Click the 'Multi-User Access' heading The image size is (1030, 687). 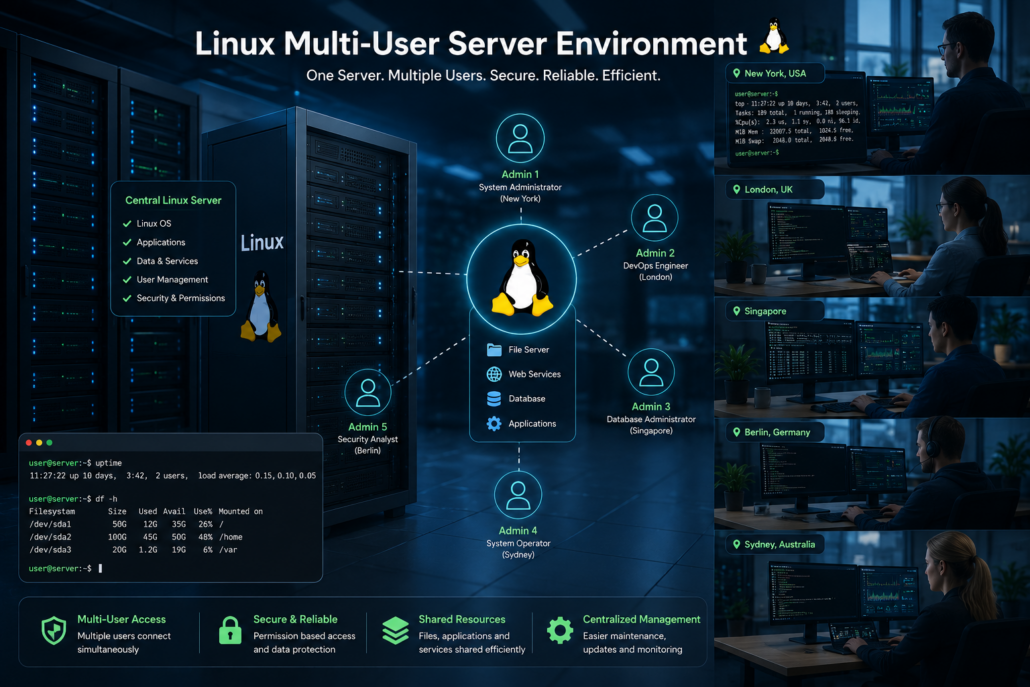coord(122,619)
